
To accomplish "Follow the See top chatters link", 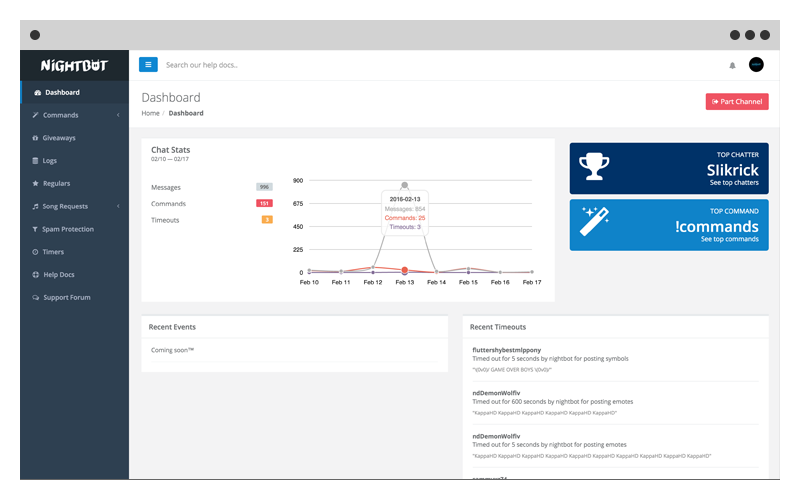I will click(734, 183).
